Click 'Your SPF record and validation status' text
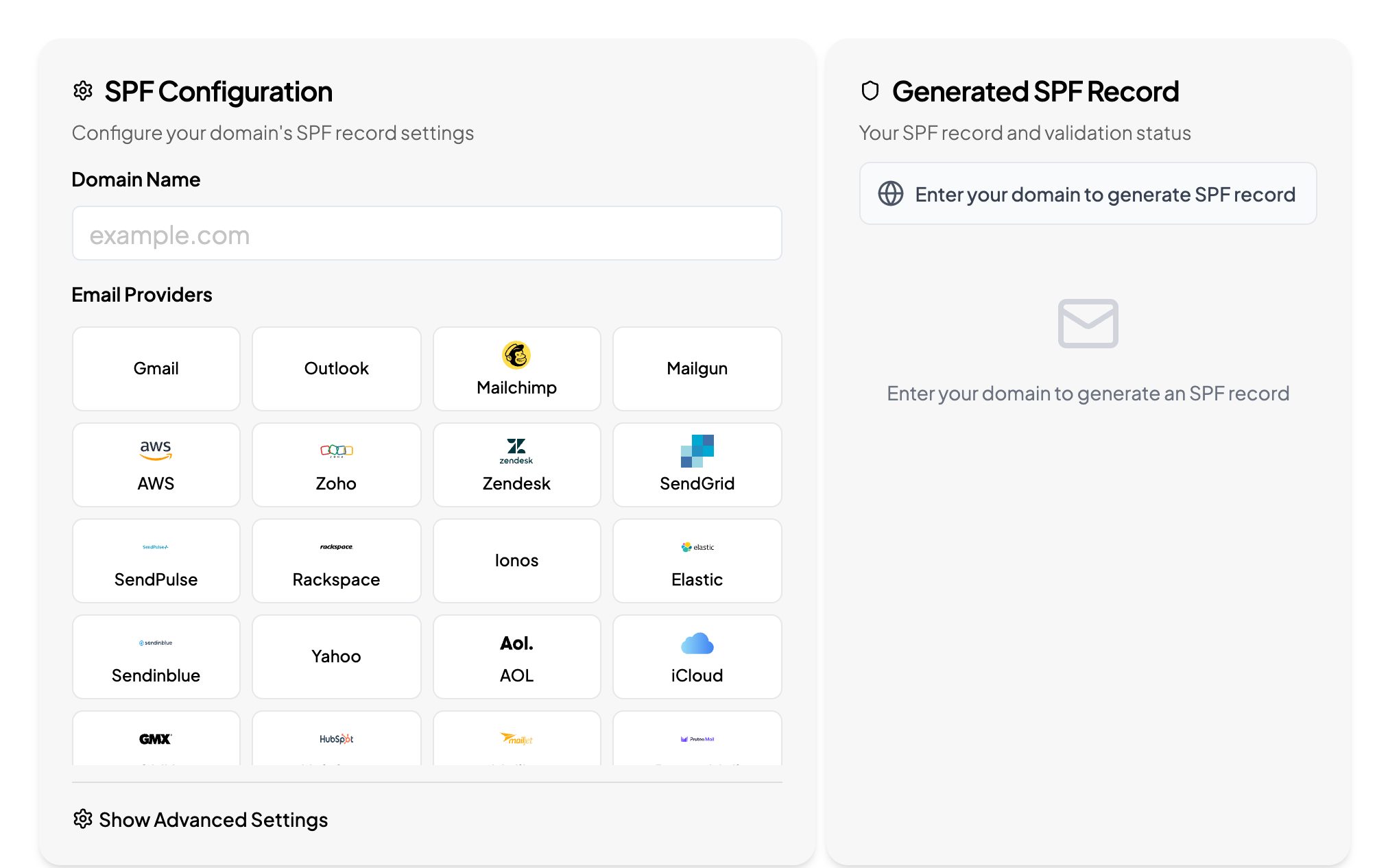 pyautogui.click(x=1025, y=133)
